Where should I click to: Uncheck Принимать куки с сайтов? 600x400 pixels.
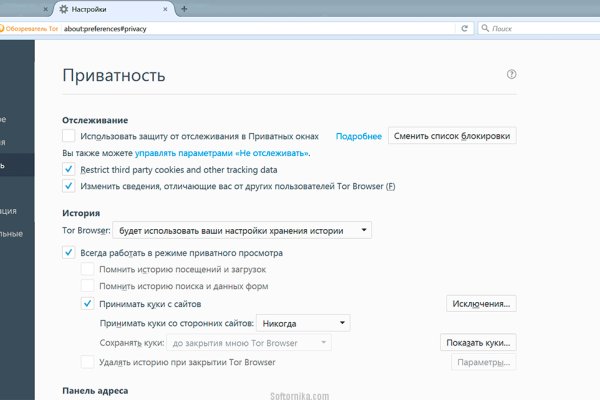[88, 303]
